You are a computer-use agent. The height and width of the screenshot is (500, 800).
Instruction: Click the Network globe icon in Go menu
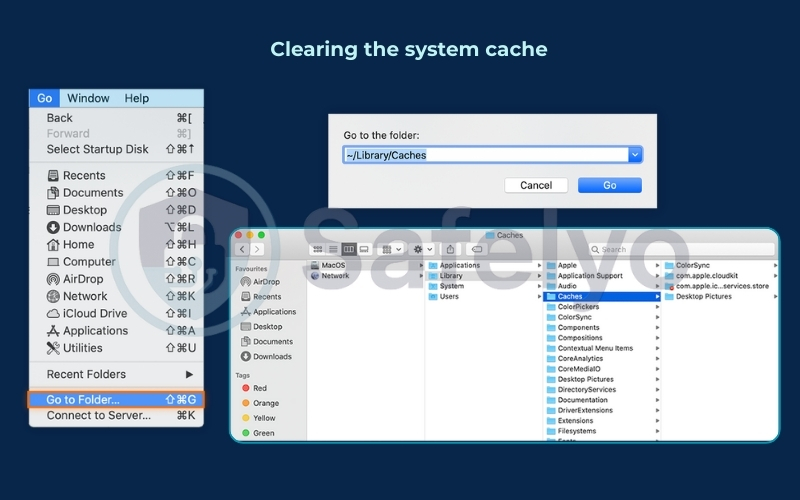53,296
